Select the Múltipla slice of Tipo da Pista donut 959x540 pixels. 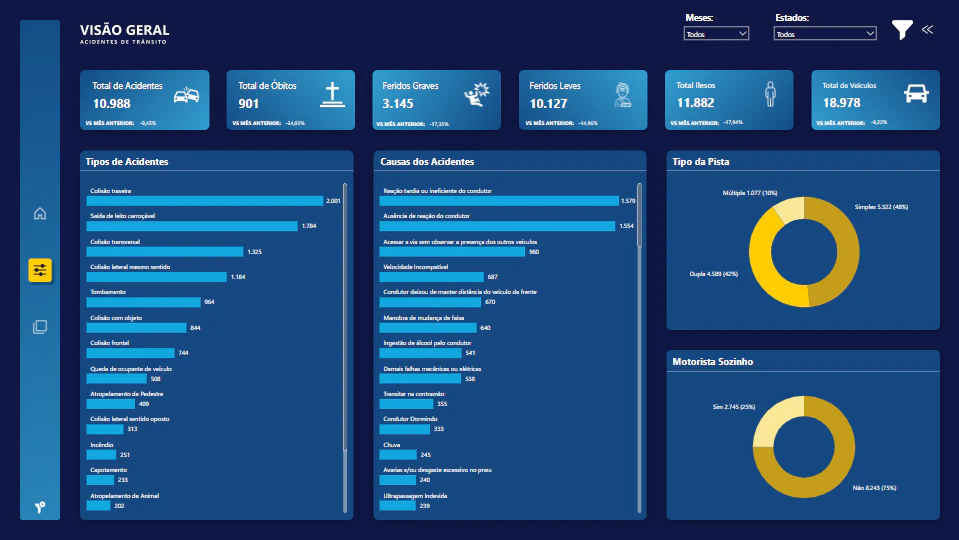pos(791,208)
